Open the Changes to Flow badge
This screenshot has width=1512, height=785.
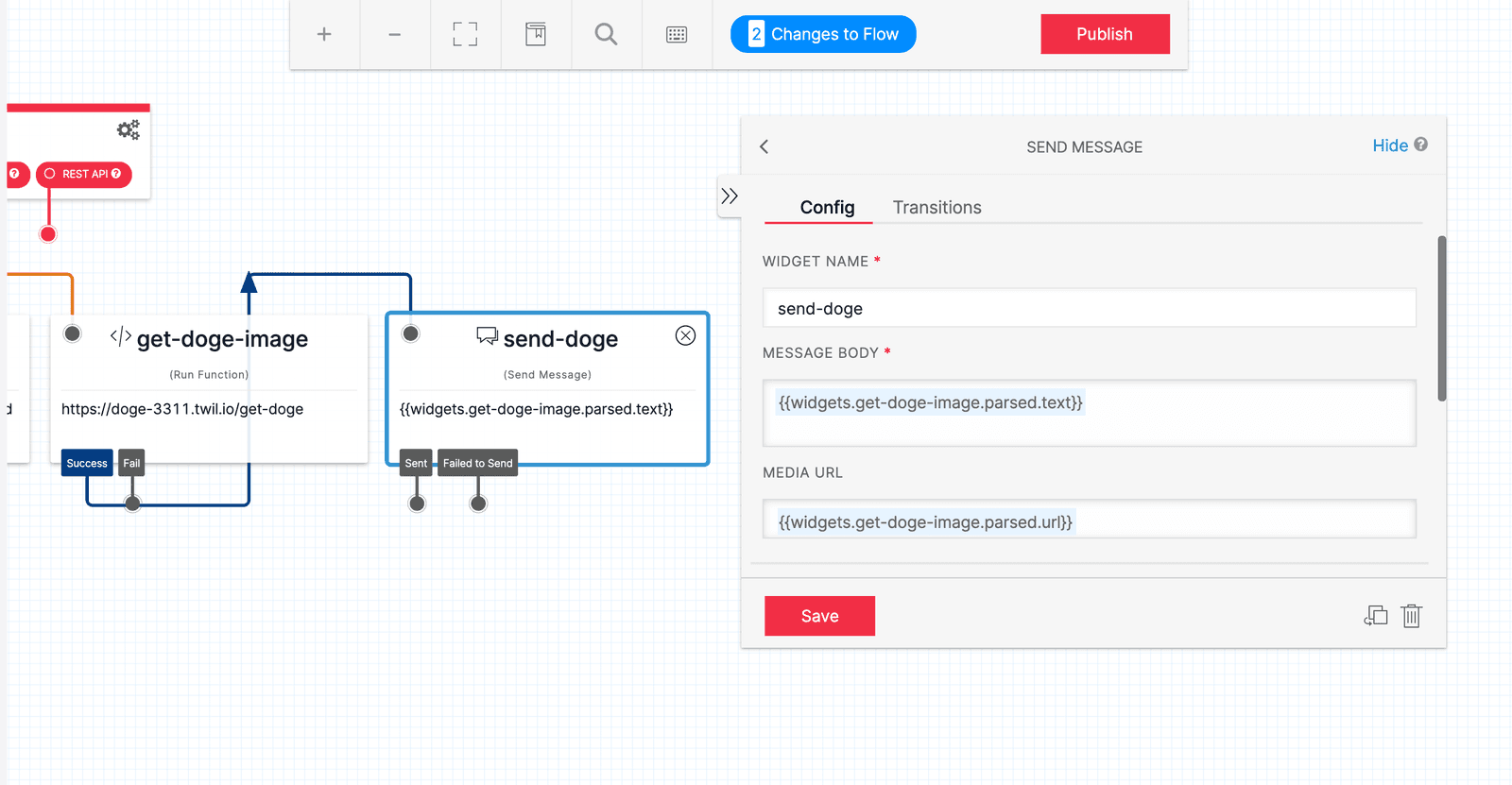[x=823, y=34]
